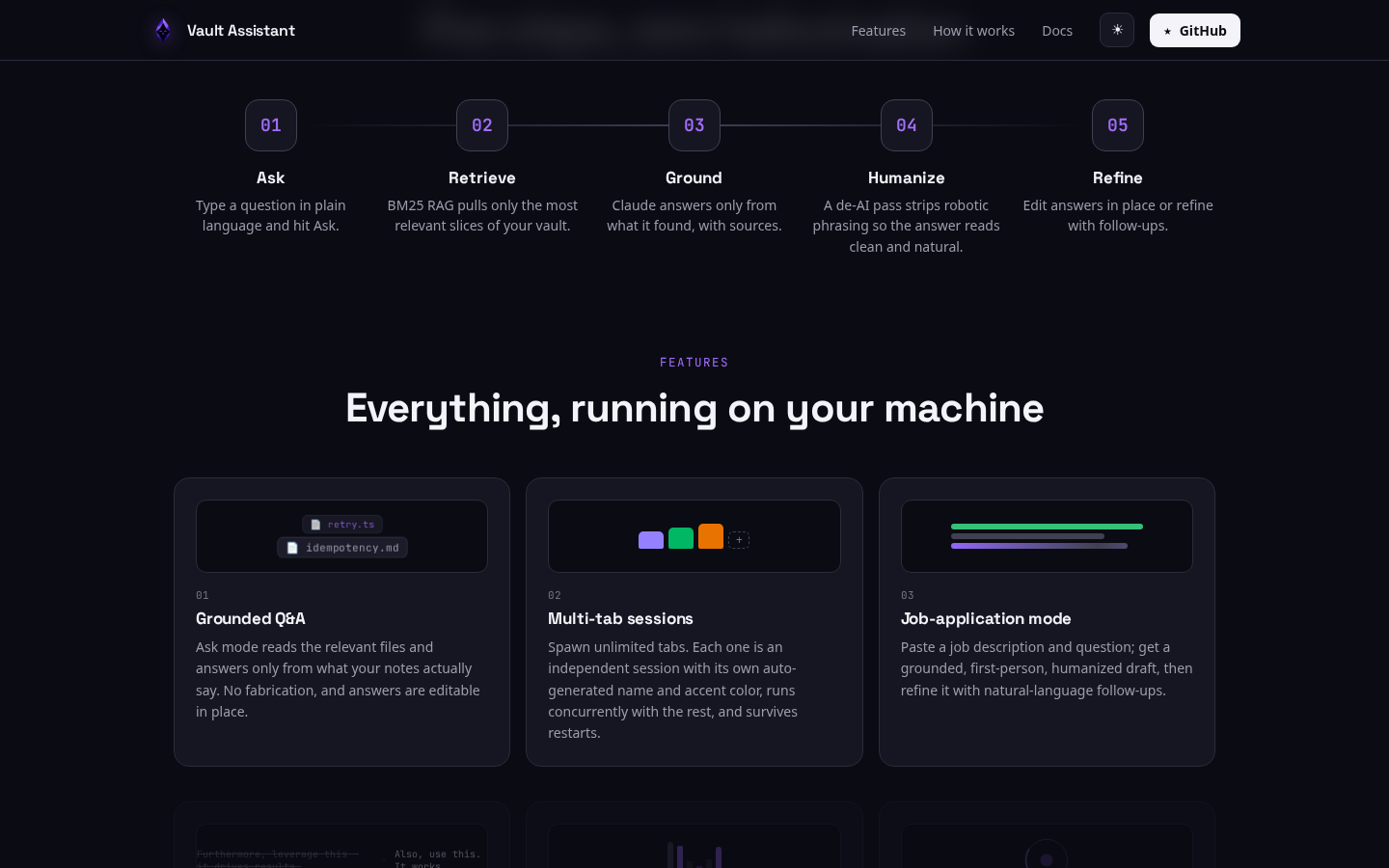Screen dimensions: 1389x868
Task: Click the FEATURES section label
Action: pos(694,363)
